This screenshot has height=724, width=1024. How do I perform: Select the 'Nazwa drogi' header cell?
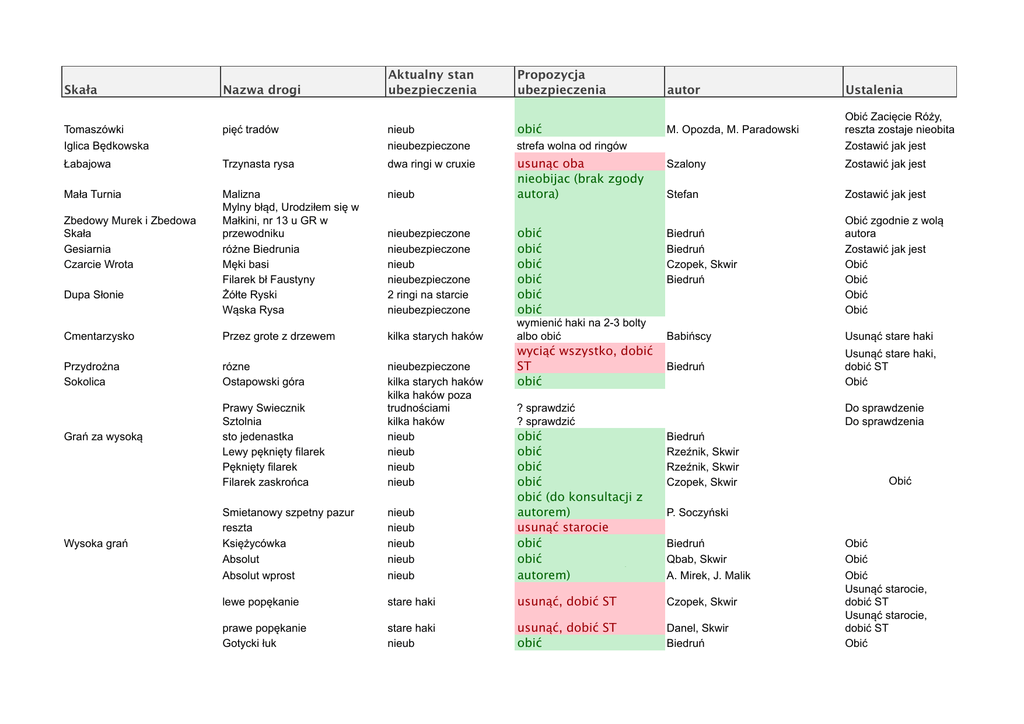pyautogui.click(x=261, y=89)
